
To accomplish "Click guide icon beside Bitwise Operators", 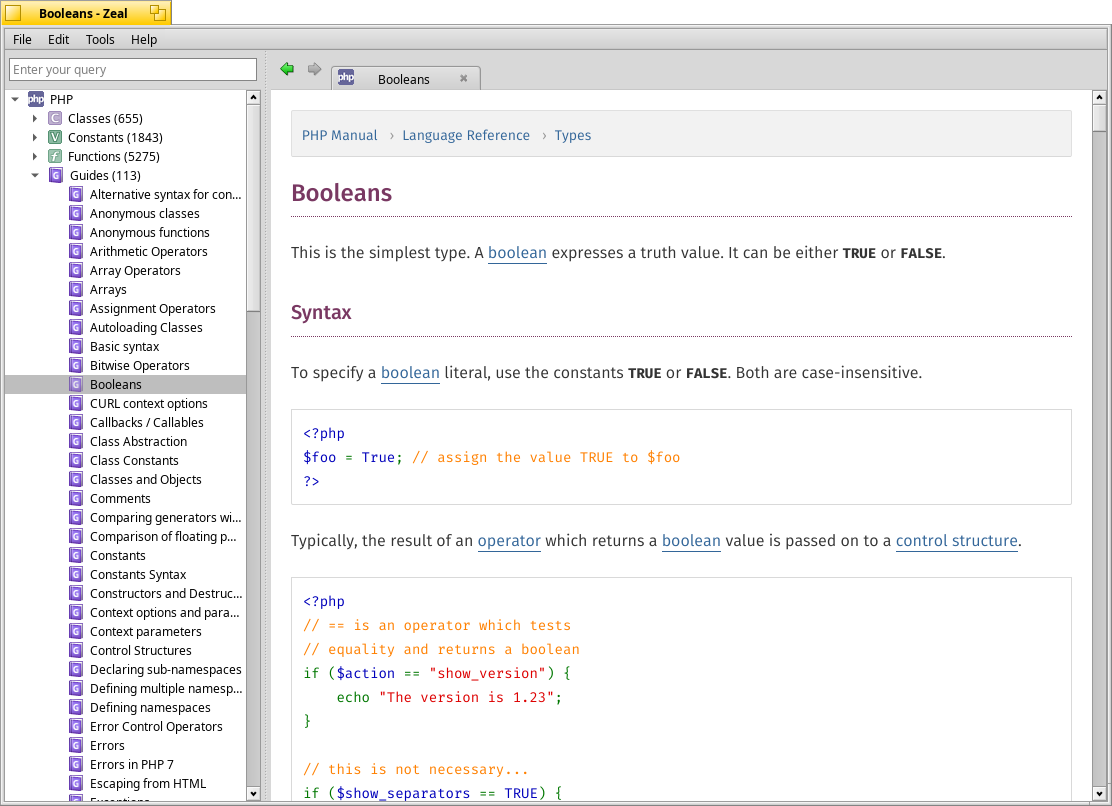I will [76, 365].
